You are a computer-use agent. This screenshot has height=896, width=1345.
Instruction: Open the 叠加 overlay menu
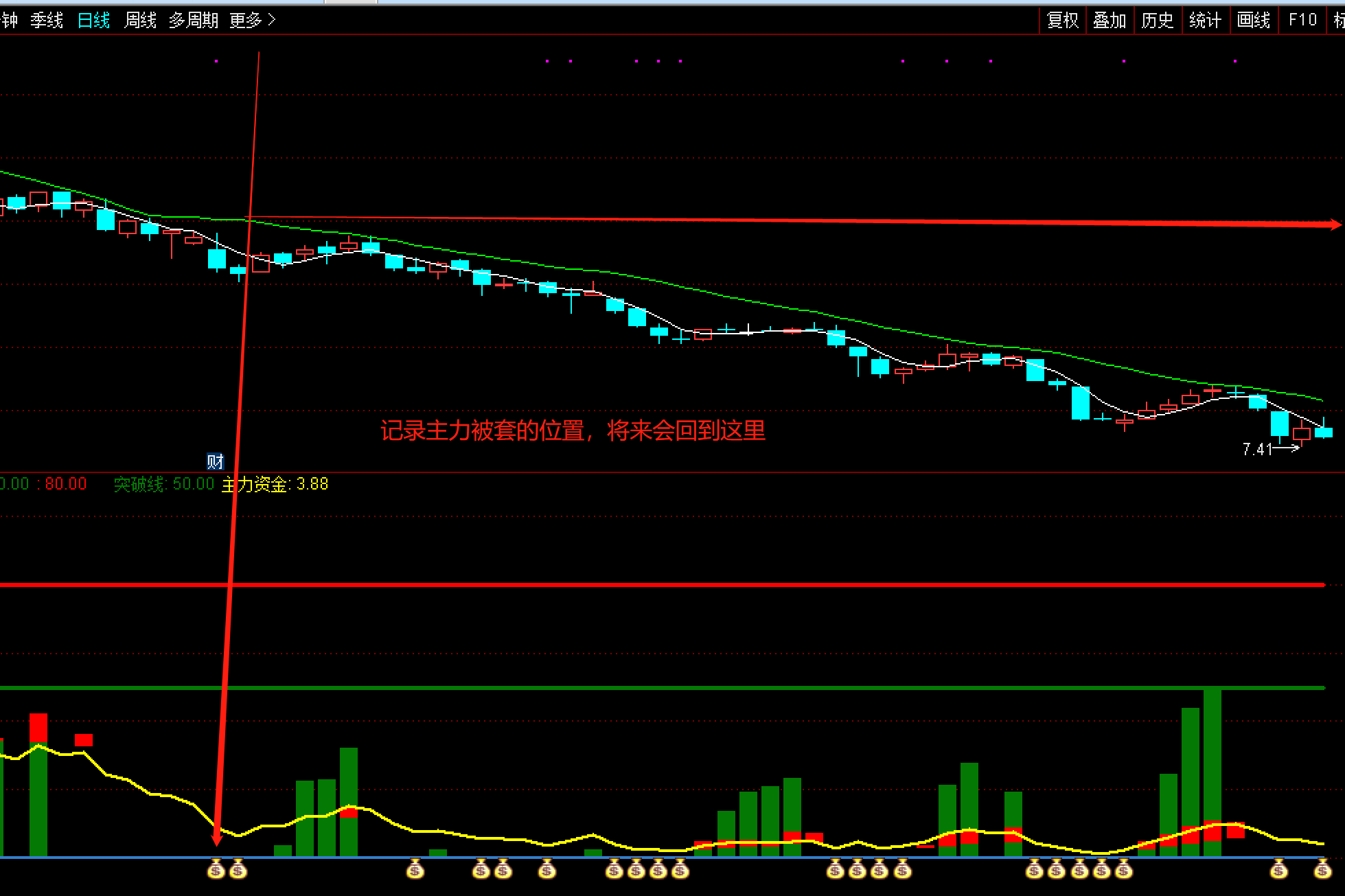coord(1110,20)
